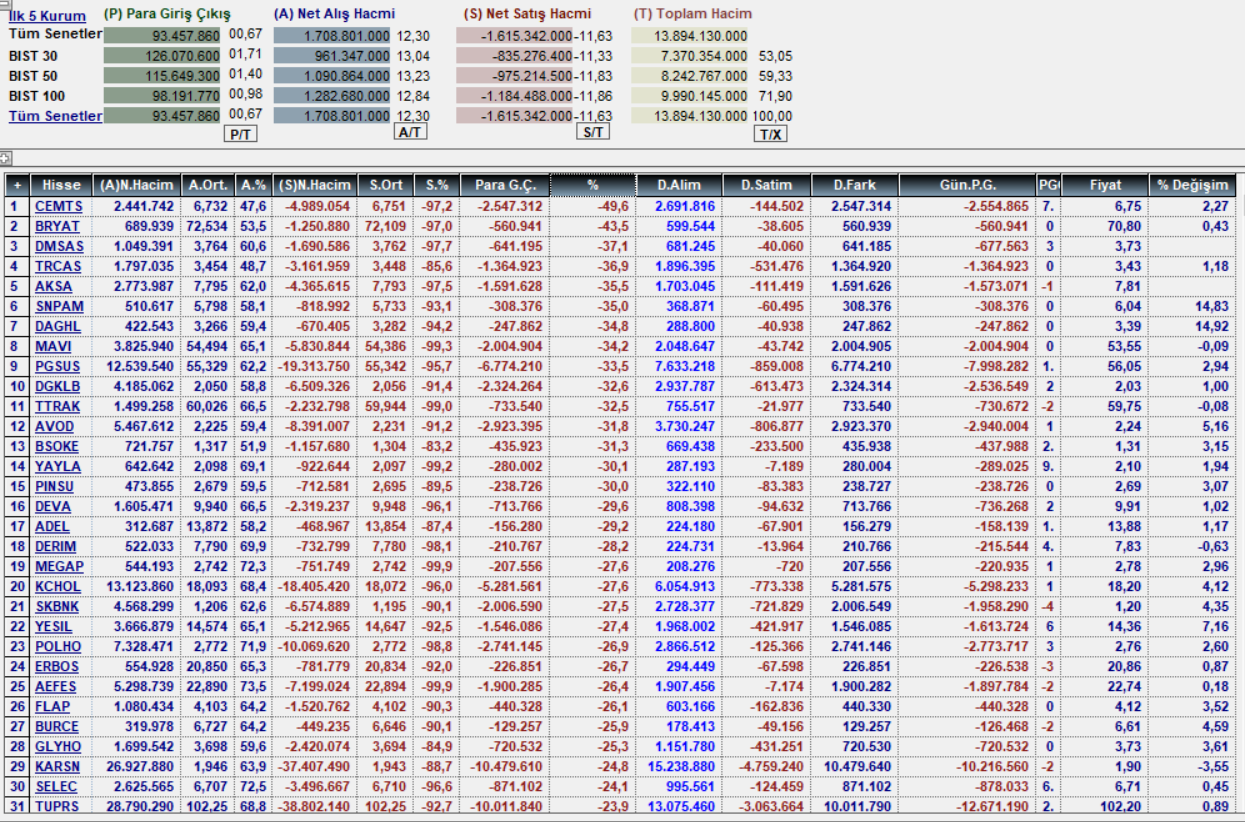This screenshot has height=822, width=1245.
Task: Open the İlk 5 Kurum link
Action: pyautogui.click(x=47, y=16)
